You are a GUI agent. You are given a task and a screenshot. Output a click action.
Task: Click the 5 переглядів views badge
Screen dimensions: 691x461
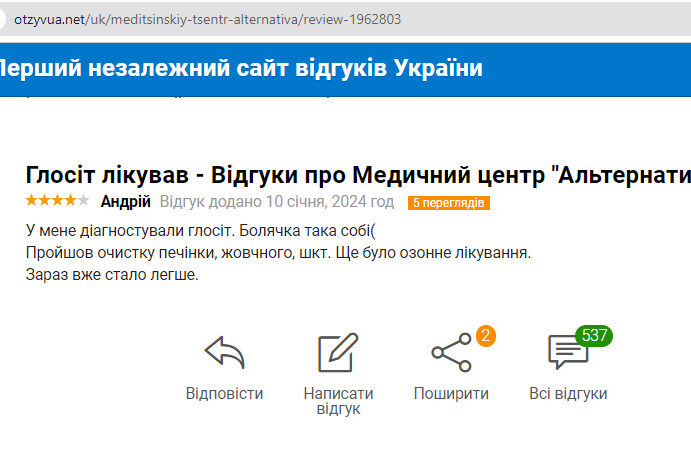448,203
